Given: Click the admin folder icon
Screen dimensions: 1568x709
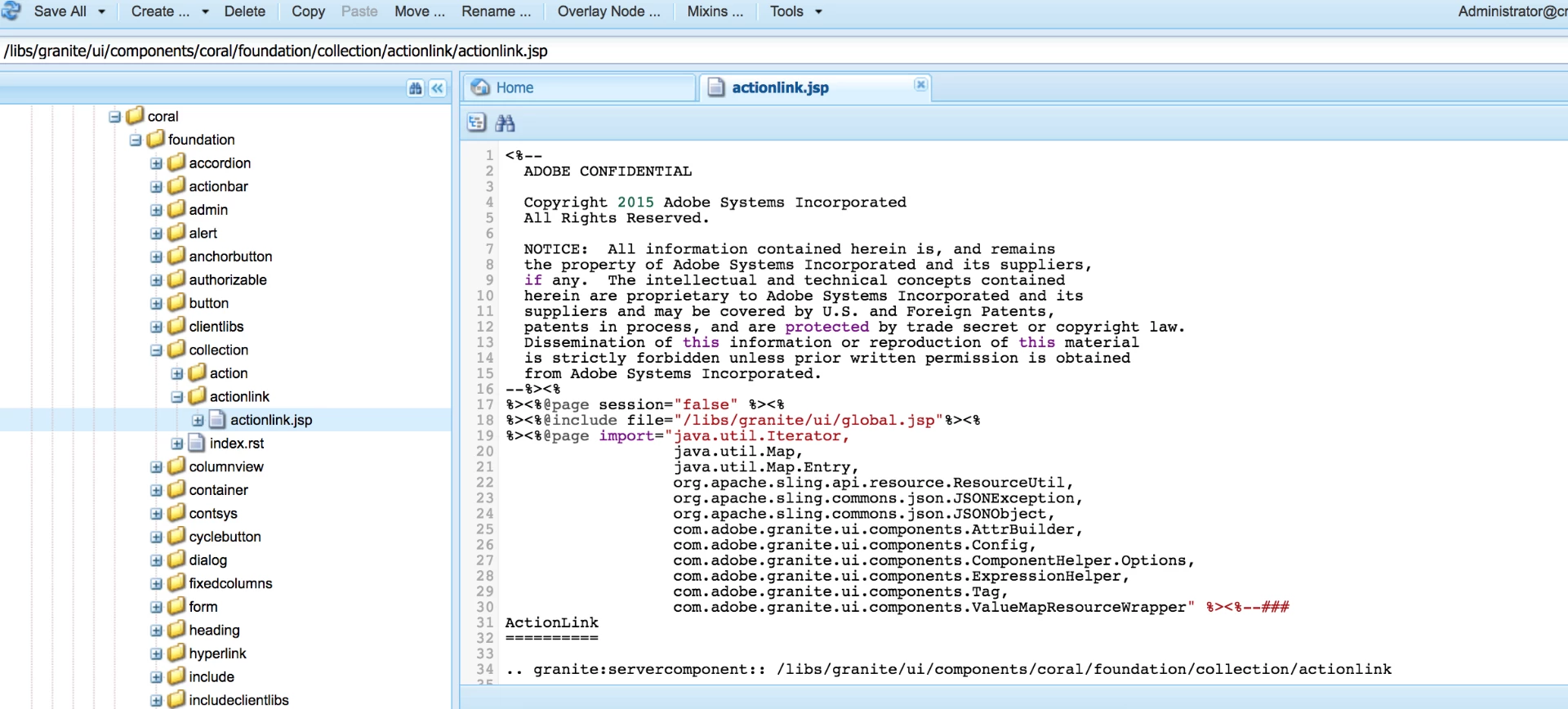Looking at the screenshot, I should coord(176,209).
